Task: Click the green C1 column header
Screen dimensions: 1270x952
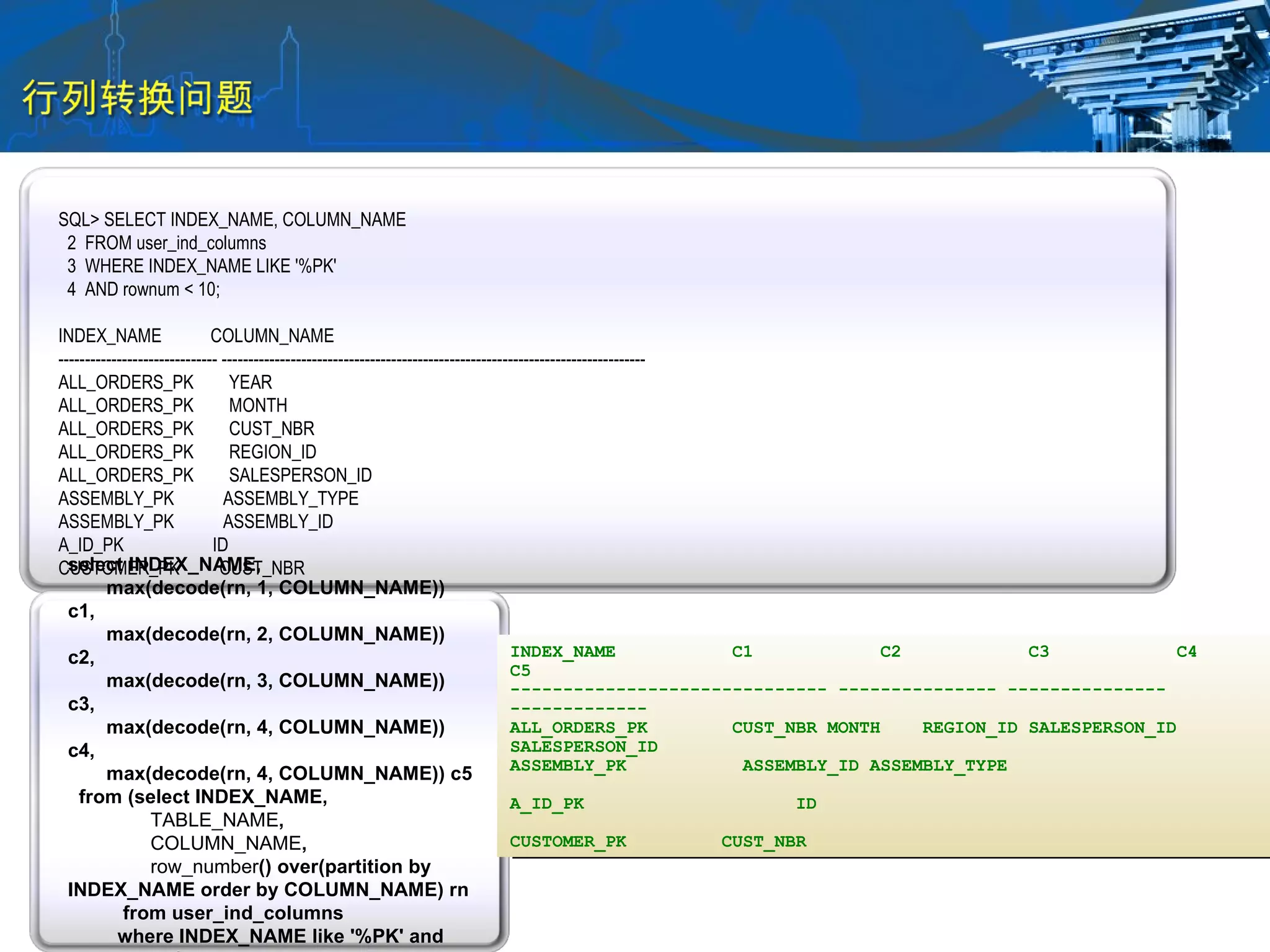Action: pyautogui.click(x=742, y=651)
